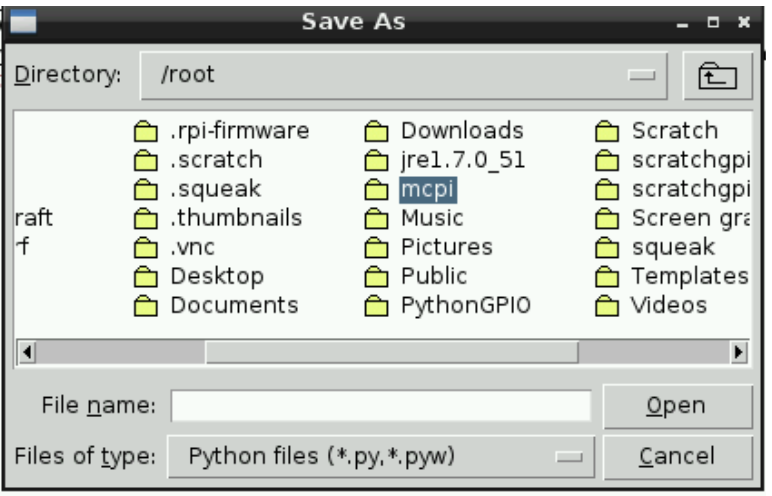The image size is (772, 496).
Task: Select the highlighted mcpi folder name
Action: (x=428, y=190)
